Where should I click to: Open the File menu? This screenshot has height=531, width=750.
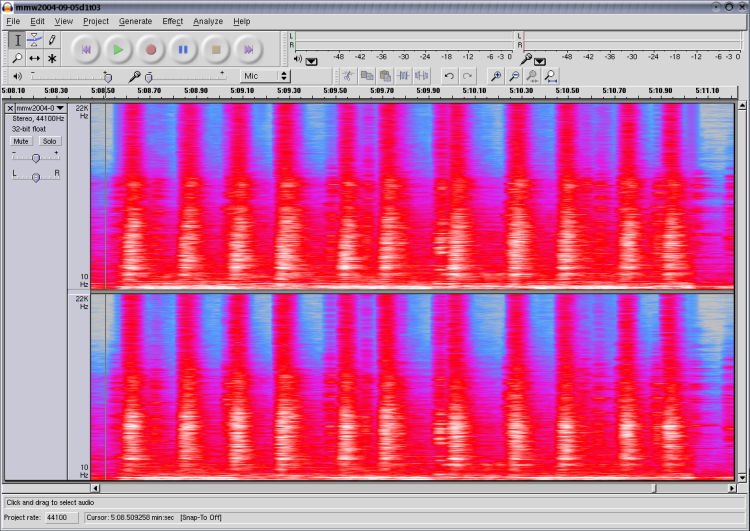coord(13,21)
